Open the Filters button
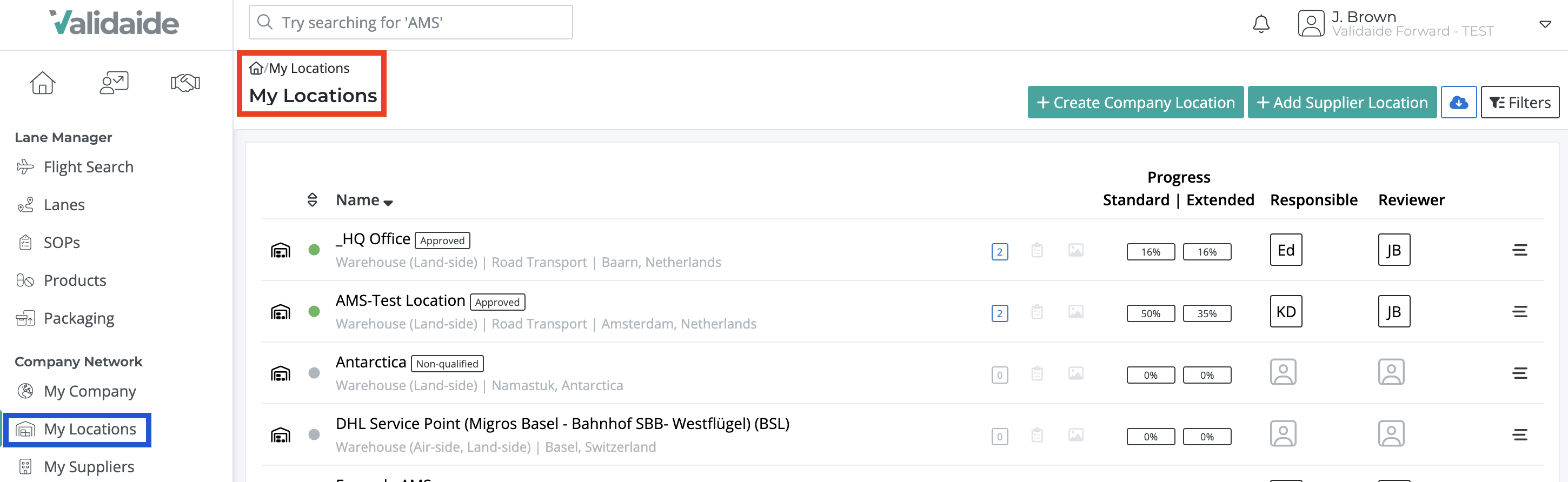 (1519, 102)
